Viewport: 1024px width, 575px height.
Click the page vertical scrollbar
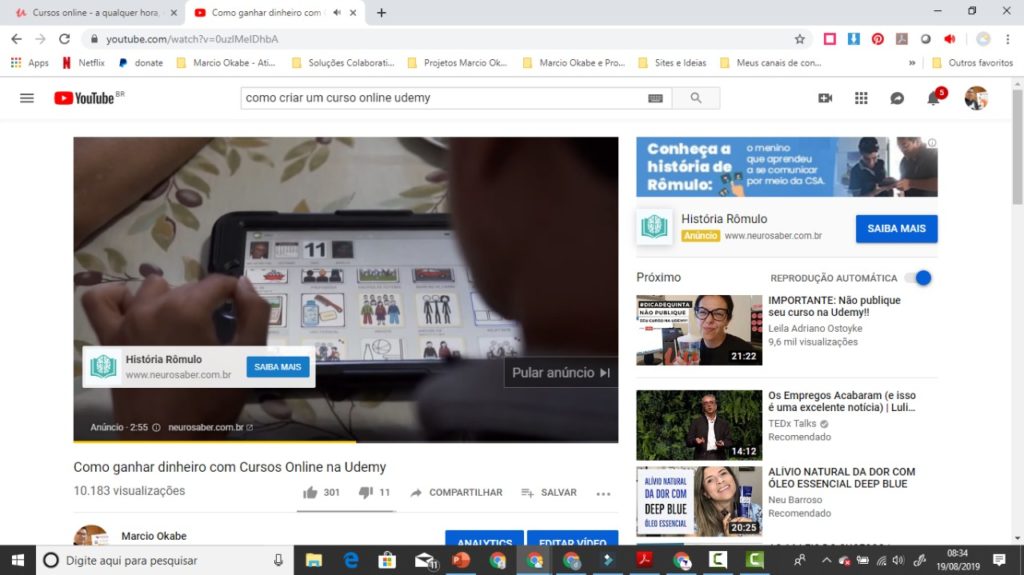(x=1017, y=148)
